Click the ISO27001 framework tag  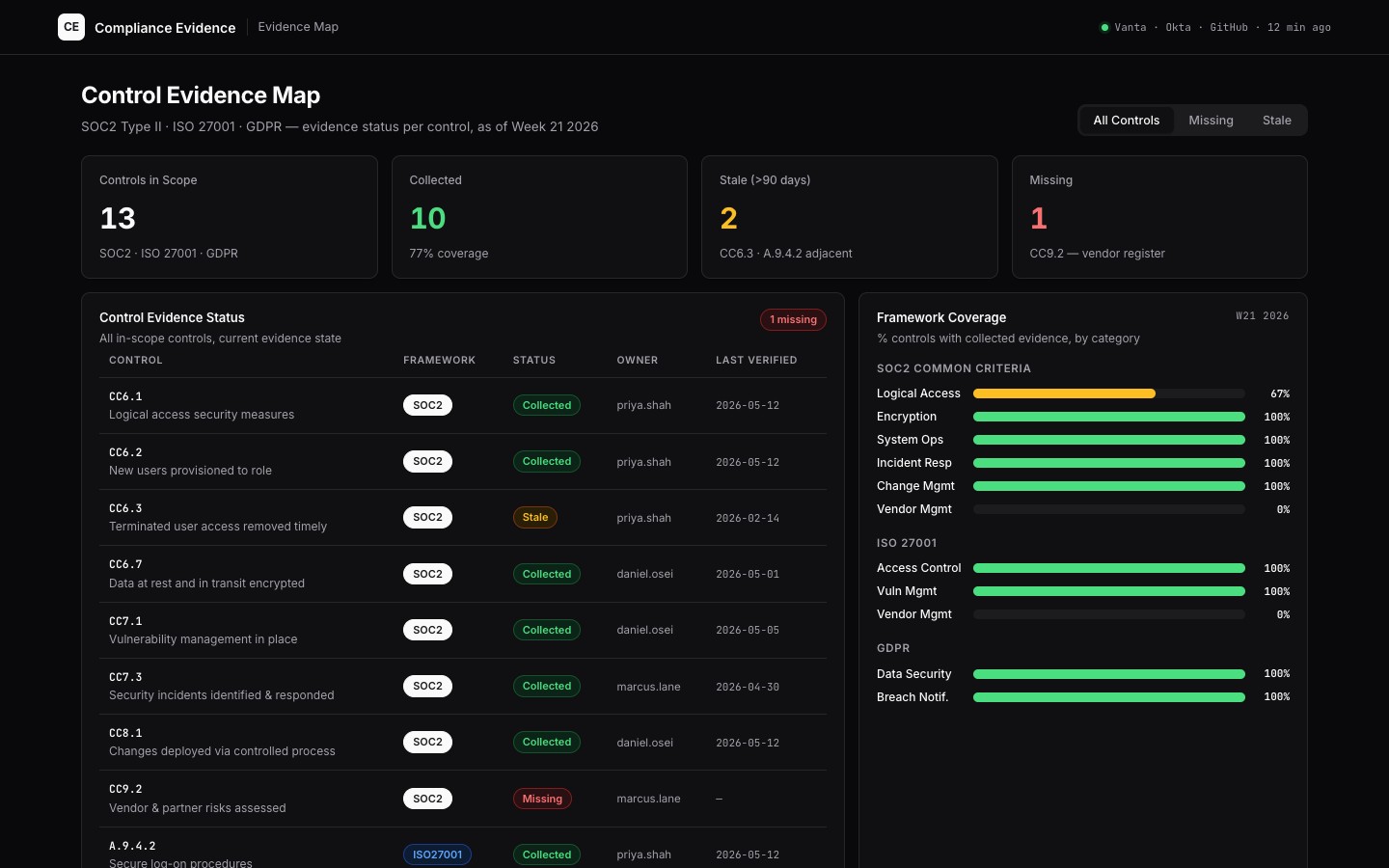[437, 854]
